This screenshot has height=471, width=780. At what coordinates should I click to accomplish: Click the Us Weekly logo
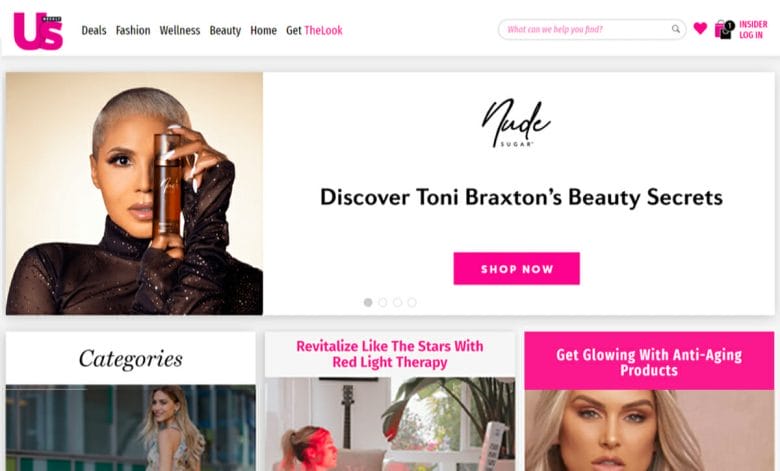click(x=38, y=31)
